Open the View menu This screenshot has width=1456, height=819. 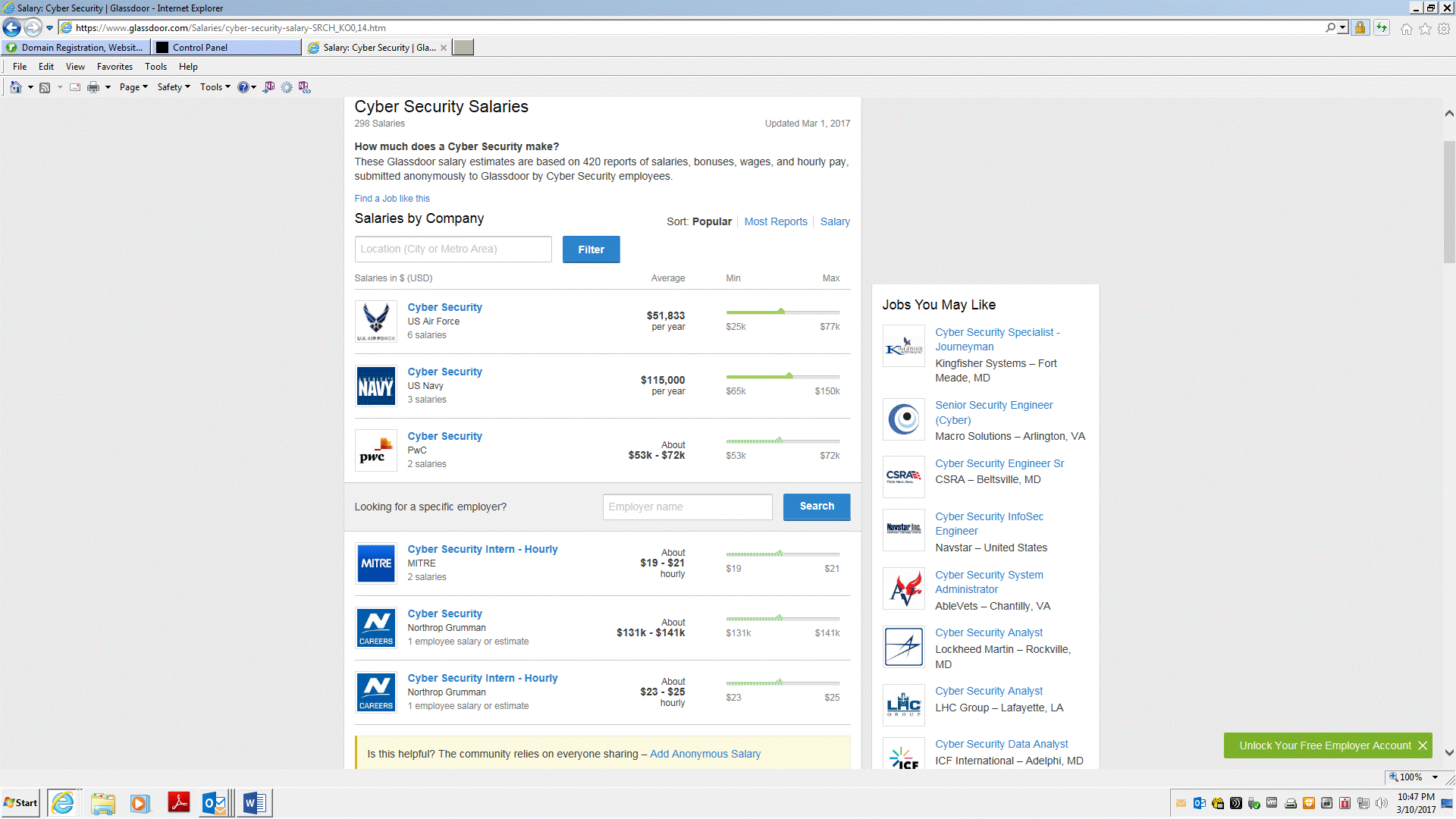pyautogui.click(x=75, y=67)
